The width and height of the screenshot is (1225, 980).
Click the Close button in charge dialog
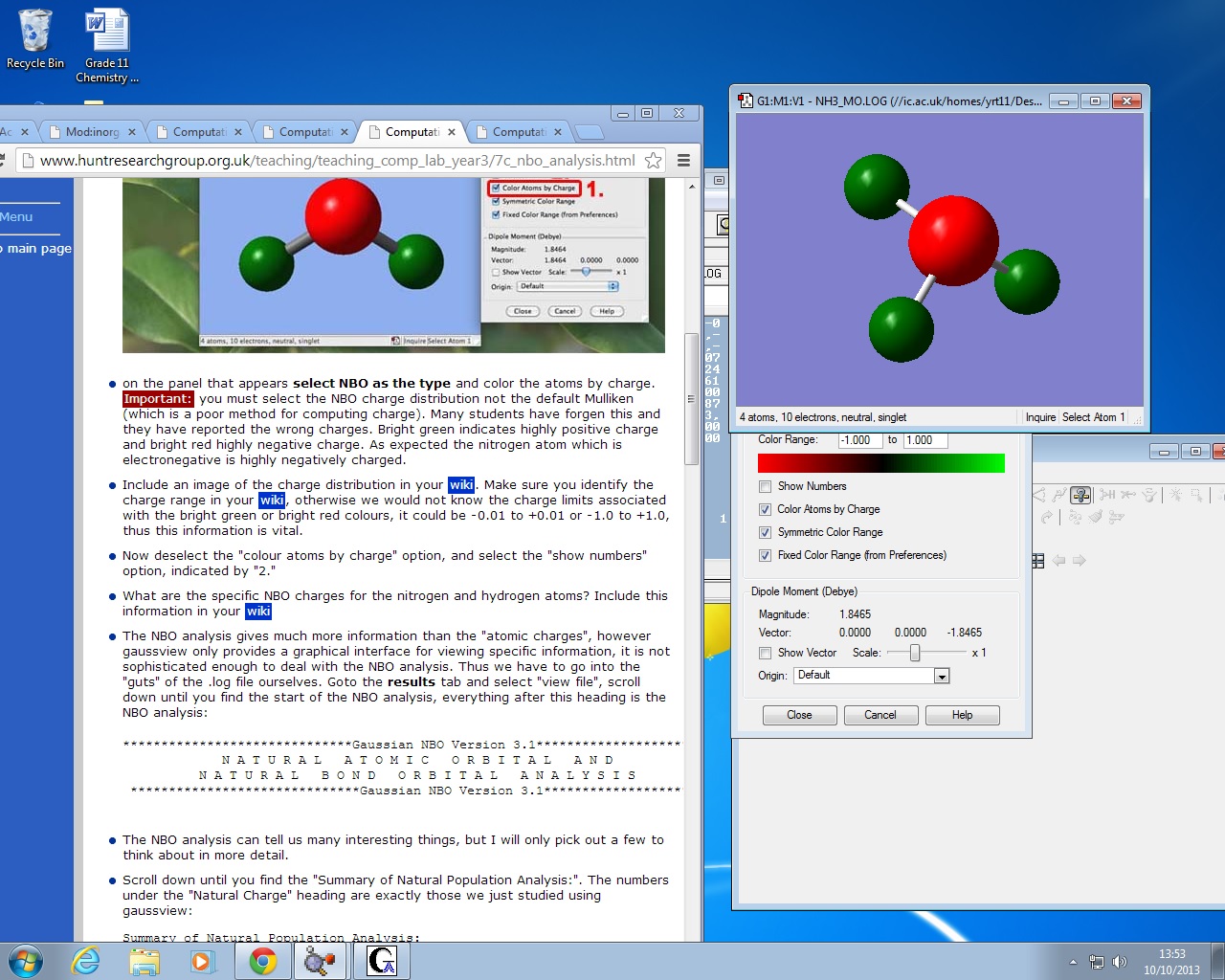(799, 715)
